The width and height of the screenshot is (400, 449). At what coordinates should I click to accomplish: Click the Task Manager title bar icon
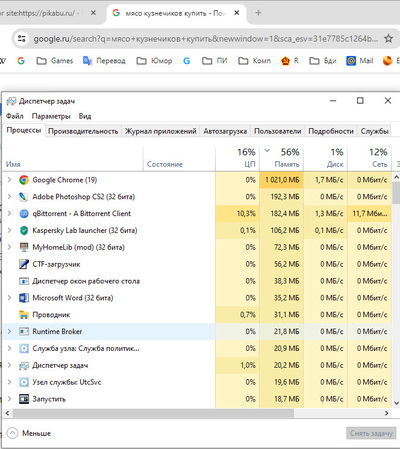pos(11,101)
